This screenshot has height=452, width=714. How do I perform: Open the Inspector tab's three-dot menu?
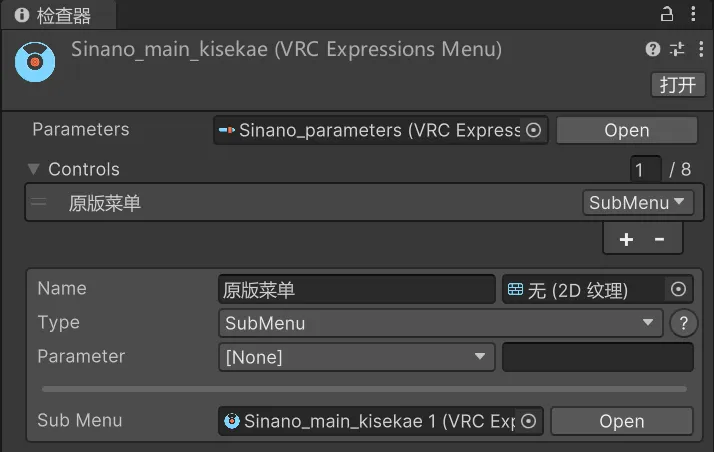coord(693,14)
